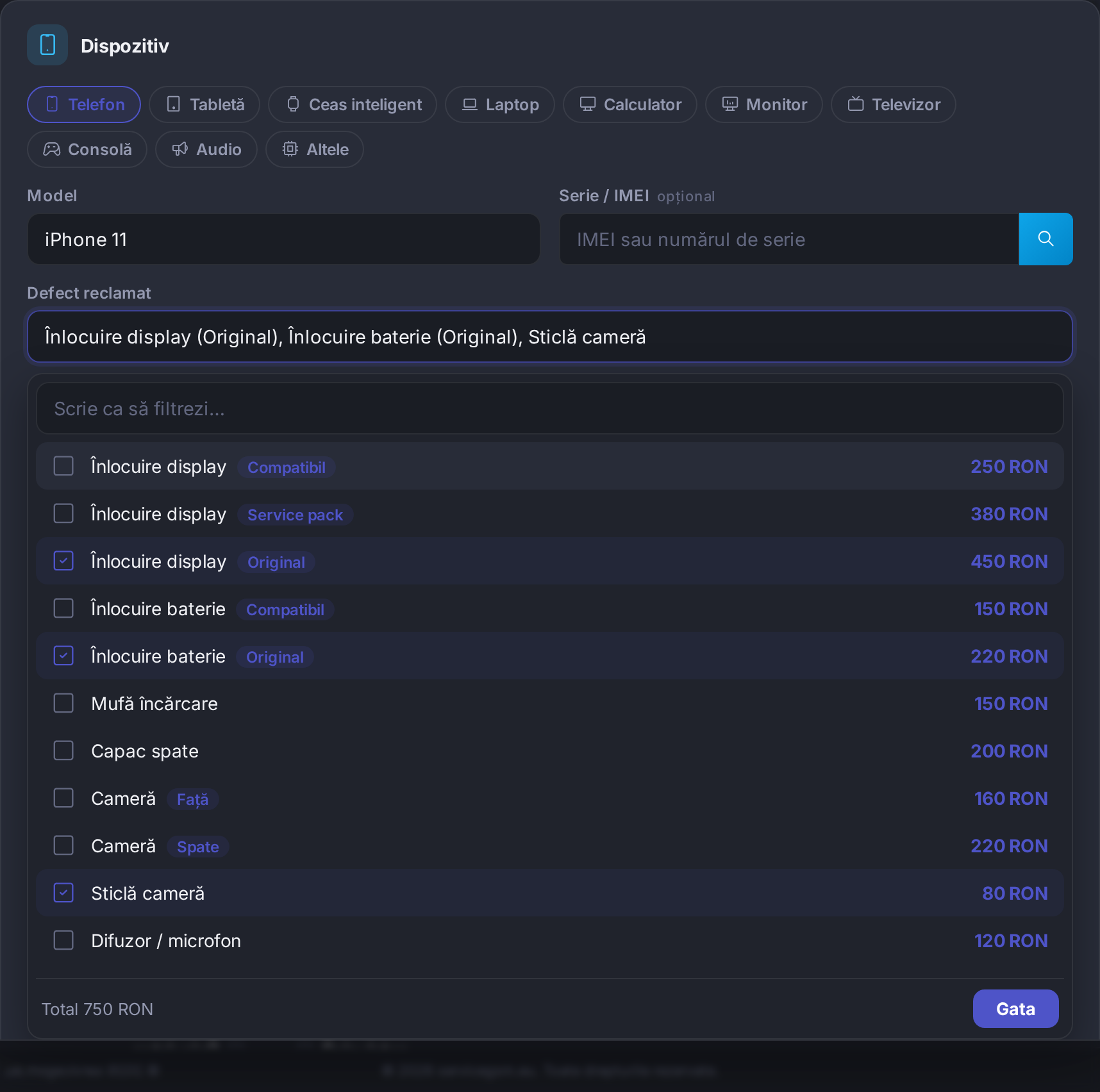Click the IMEI search magnifier button
Image resolution: width=1100 pixels, height=1092 pixels.
pos(1046,239)
